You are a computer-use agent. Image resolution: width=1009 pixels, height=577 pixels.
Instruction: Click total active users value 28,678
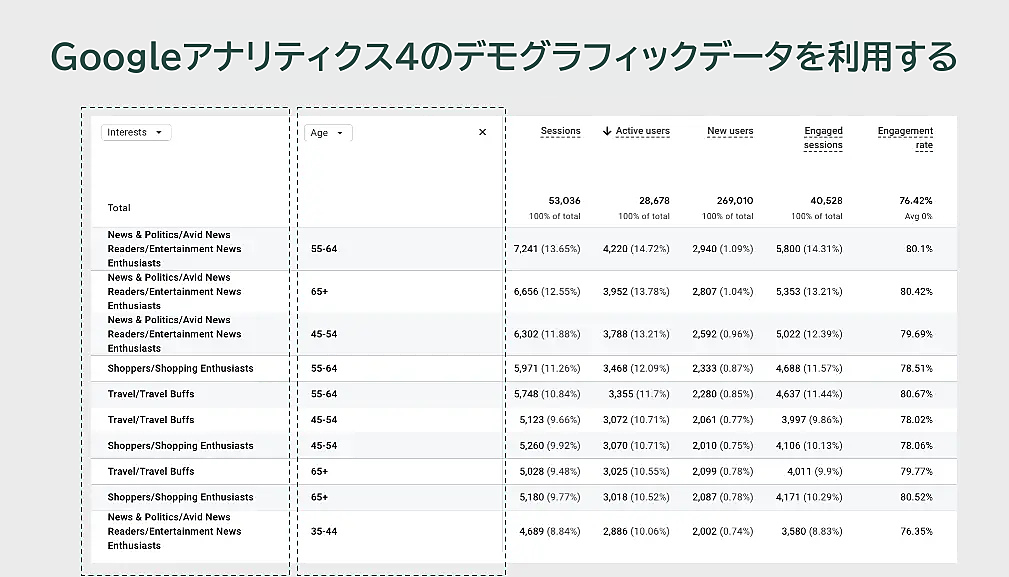pyautogui.click(x=654, y=201)
